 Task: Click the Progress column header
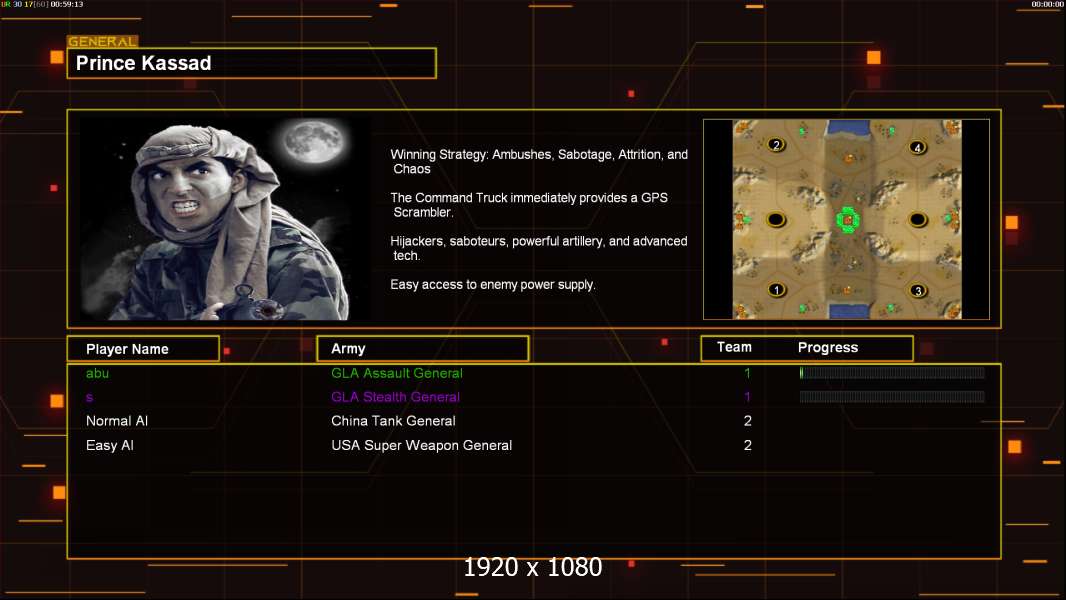(827, 347)
